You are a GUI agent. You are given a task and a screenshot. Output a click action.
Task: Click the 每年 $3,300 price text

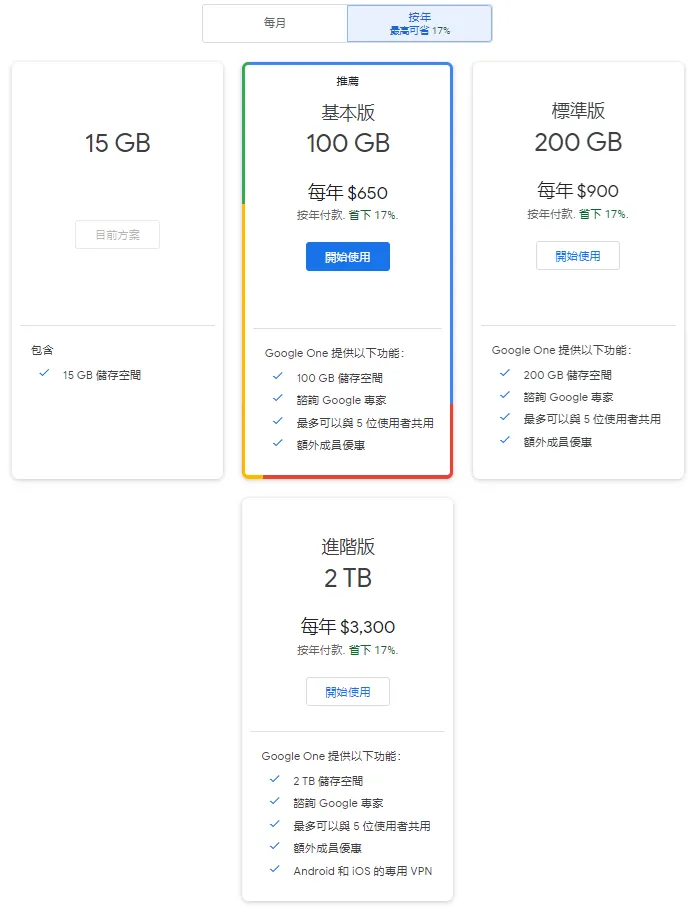tap(347, 627)
